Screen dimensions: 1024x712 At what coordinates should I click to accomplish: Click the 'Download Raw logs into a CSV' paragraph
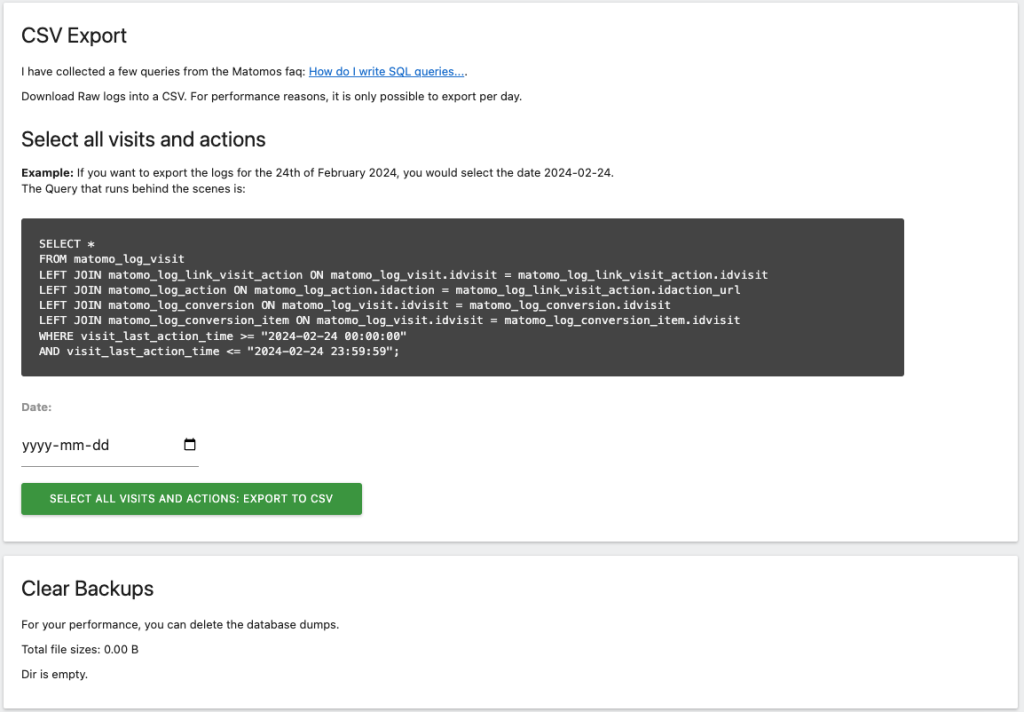[271, 96]
